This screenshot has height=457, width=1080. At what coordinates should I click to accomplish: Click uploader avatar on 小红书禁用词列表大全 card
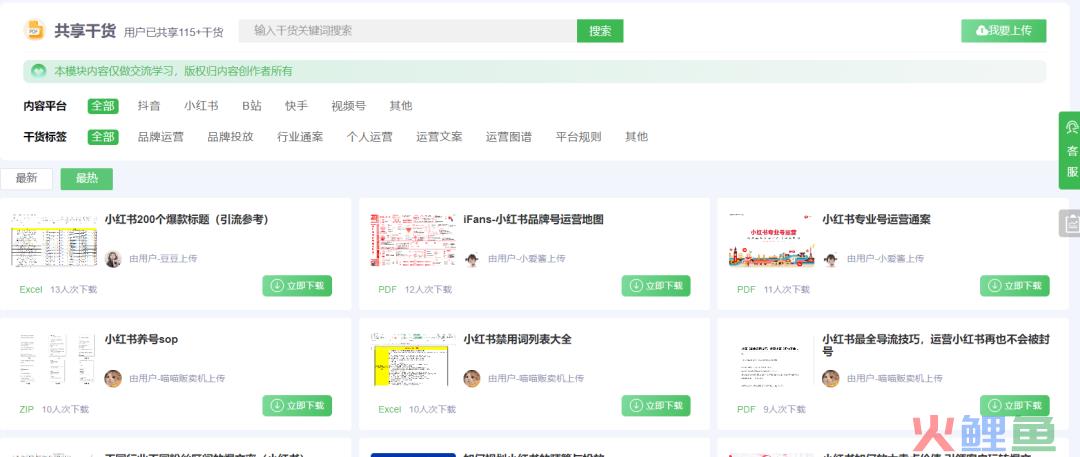tap(472, 378)
